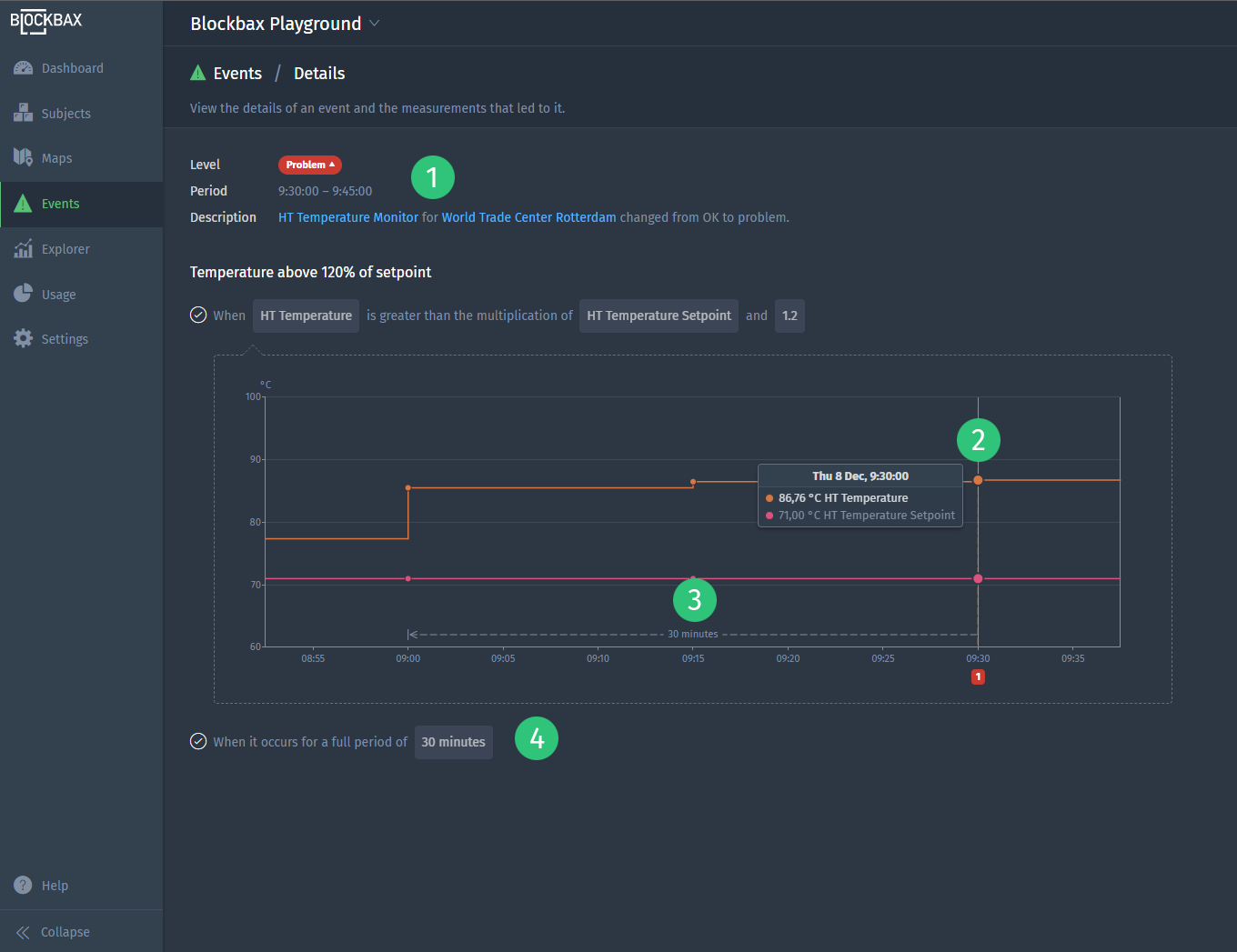
Task: Toggle the 30 minutes period checkmark
Action: coord(198,741)
